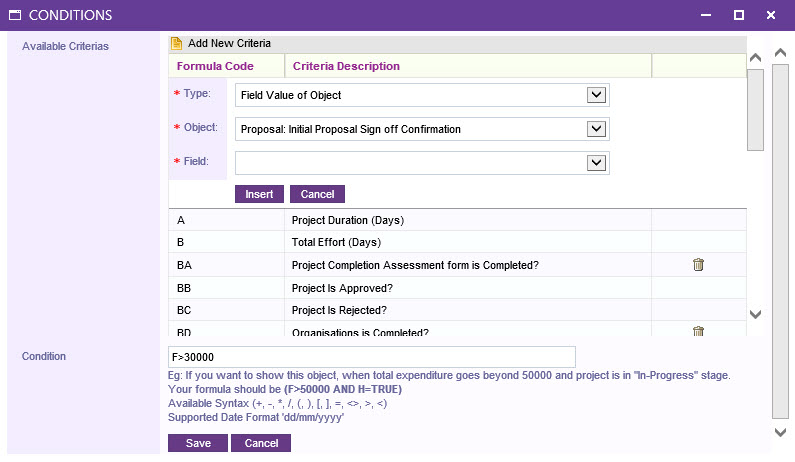Click the Conditions window icon in title bar
The height and width of the screenshot is (462, 795).
(15, 15)
